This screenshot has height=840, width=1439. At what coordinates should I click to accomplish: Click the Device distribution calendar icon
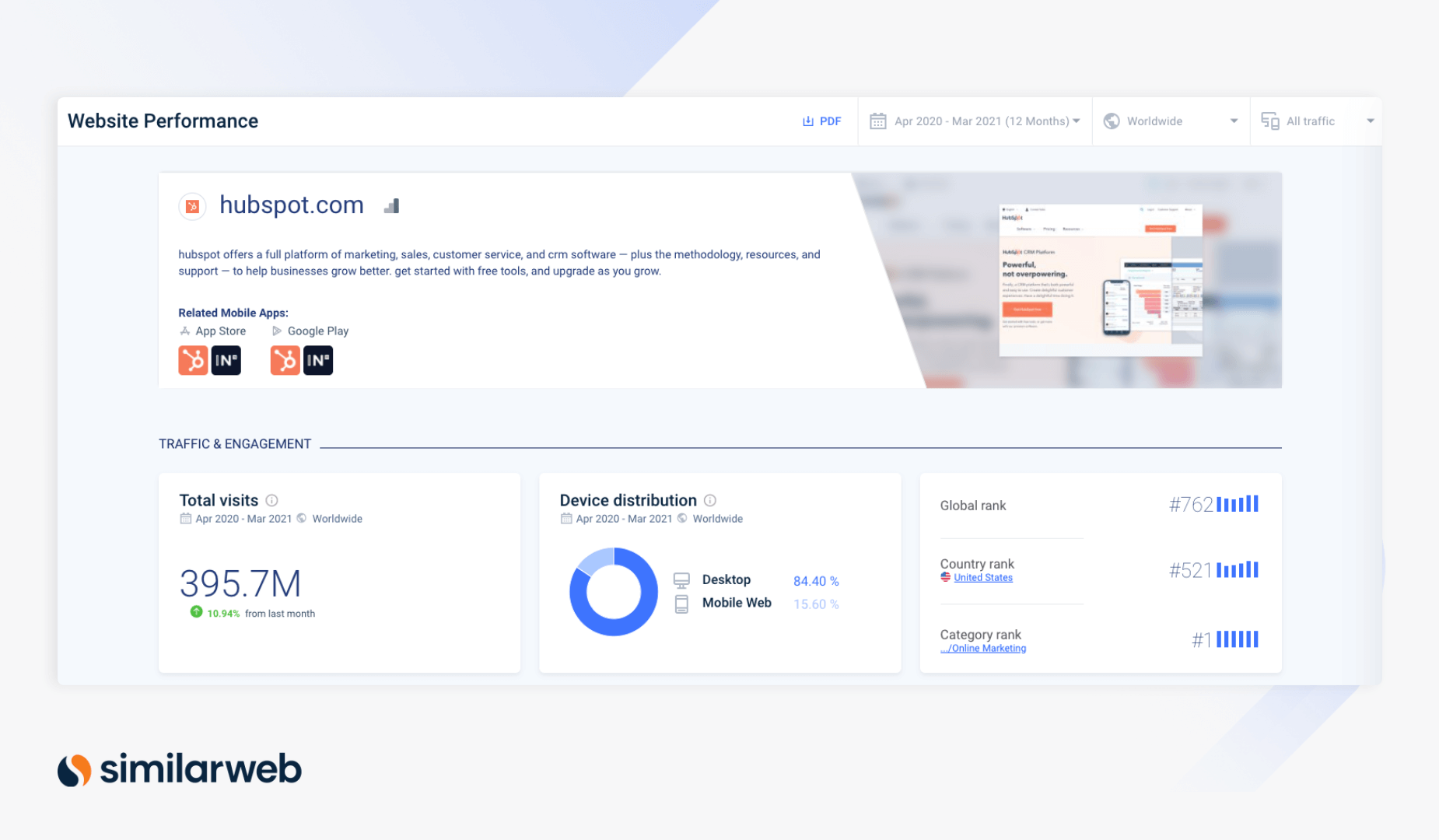566,519
